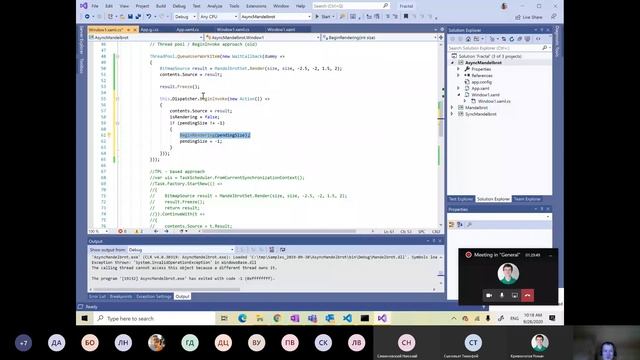Open the Show output from dropdown
Image resolution: width=640 pixels, height=360 pixels.
click(181, 249)
